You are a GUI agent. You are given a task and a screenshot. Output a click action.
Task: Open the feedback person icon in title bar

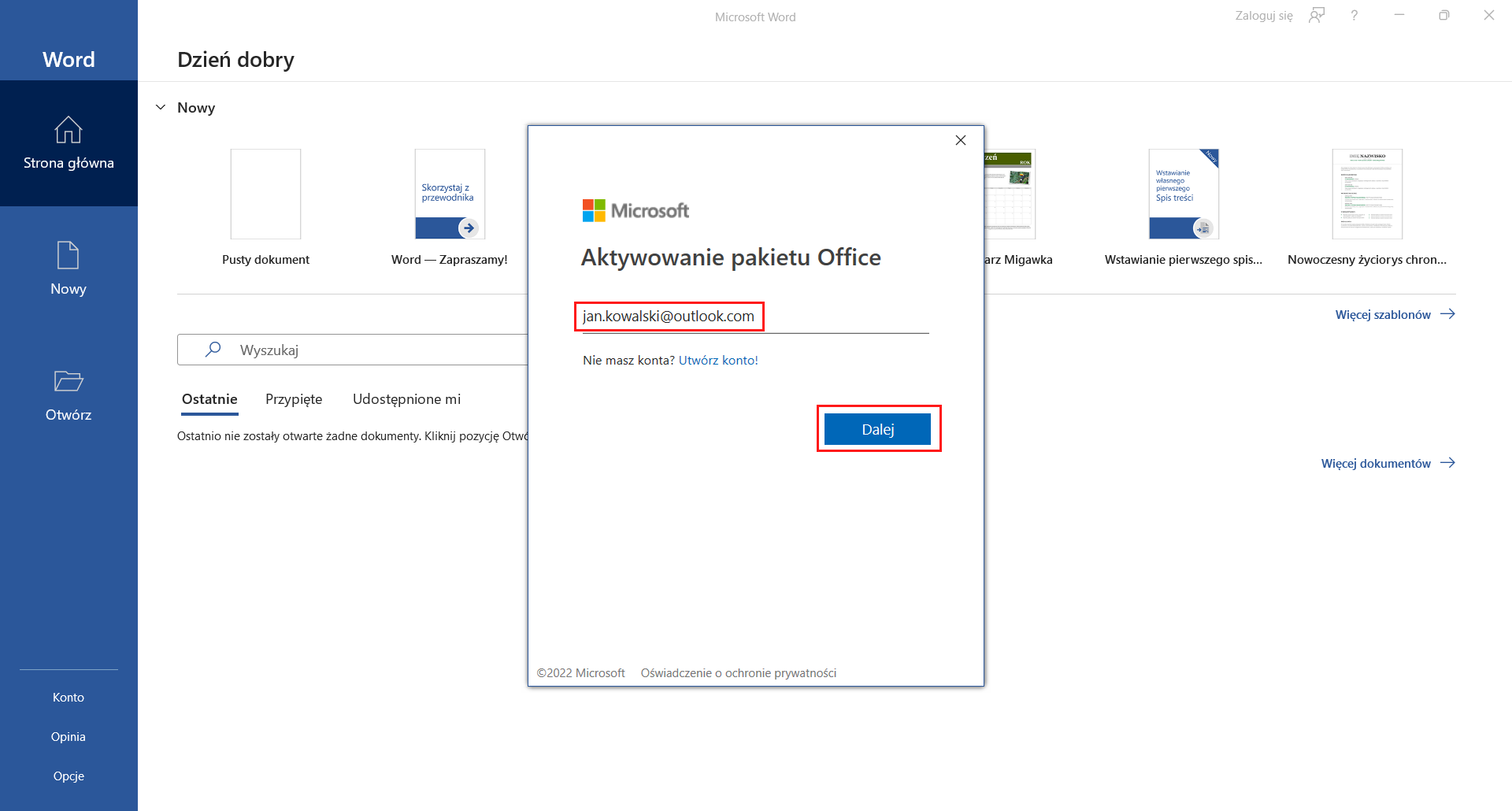pos(1317,15)
